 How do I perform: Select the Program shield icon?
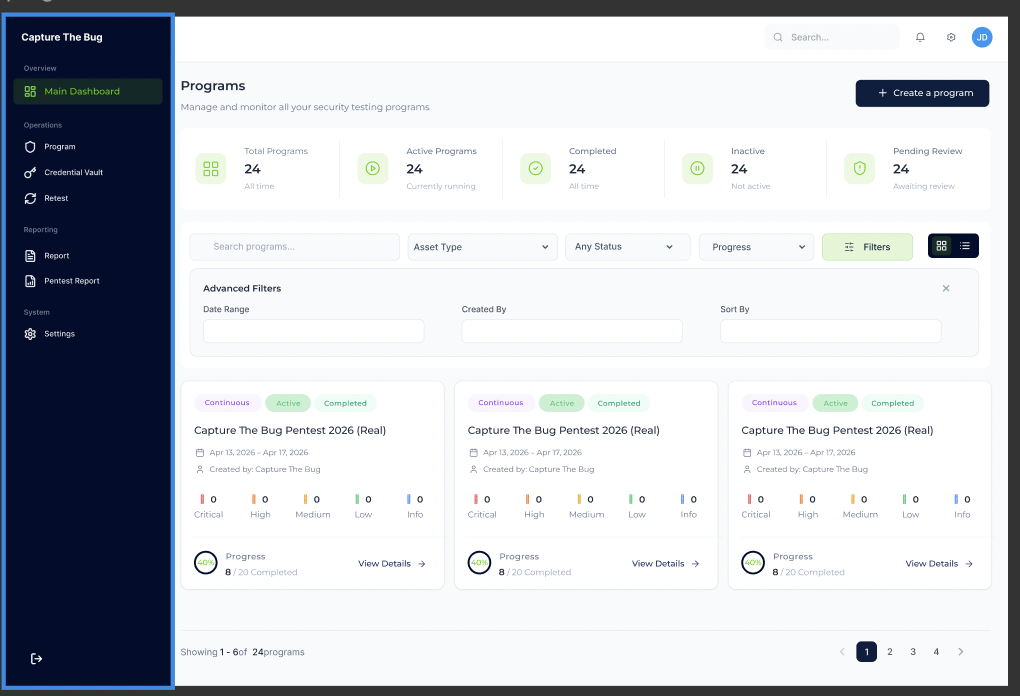30,147
